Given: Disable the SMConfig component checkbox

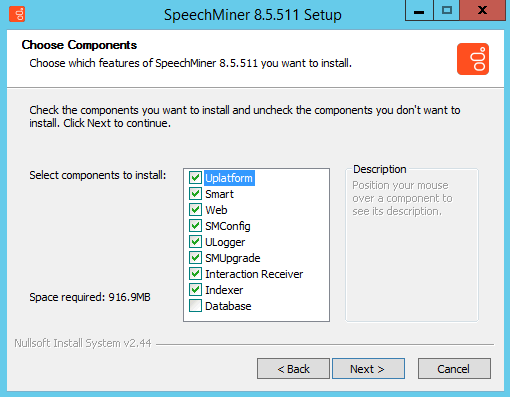Looking at the screenshot, I should pyautogui.click(x=195, y=226).
